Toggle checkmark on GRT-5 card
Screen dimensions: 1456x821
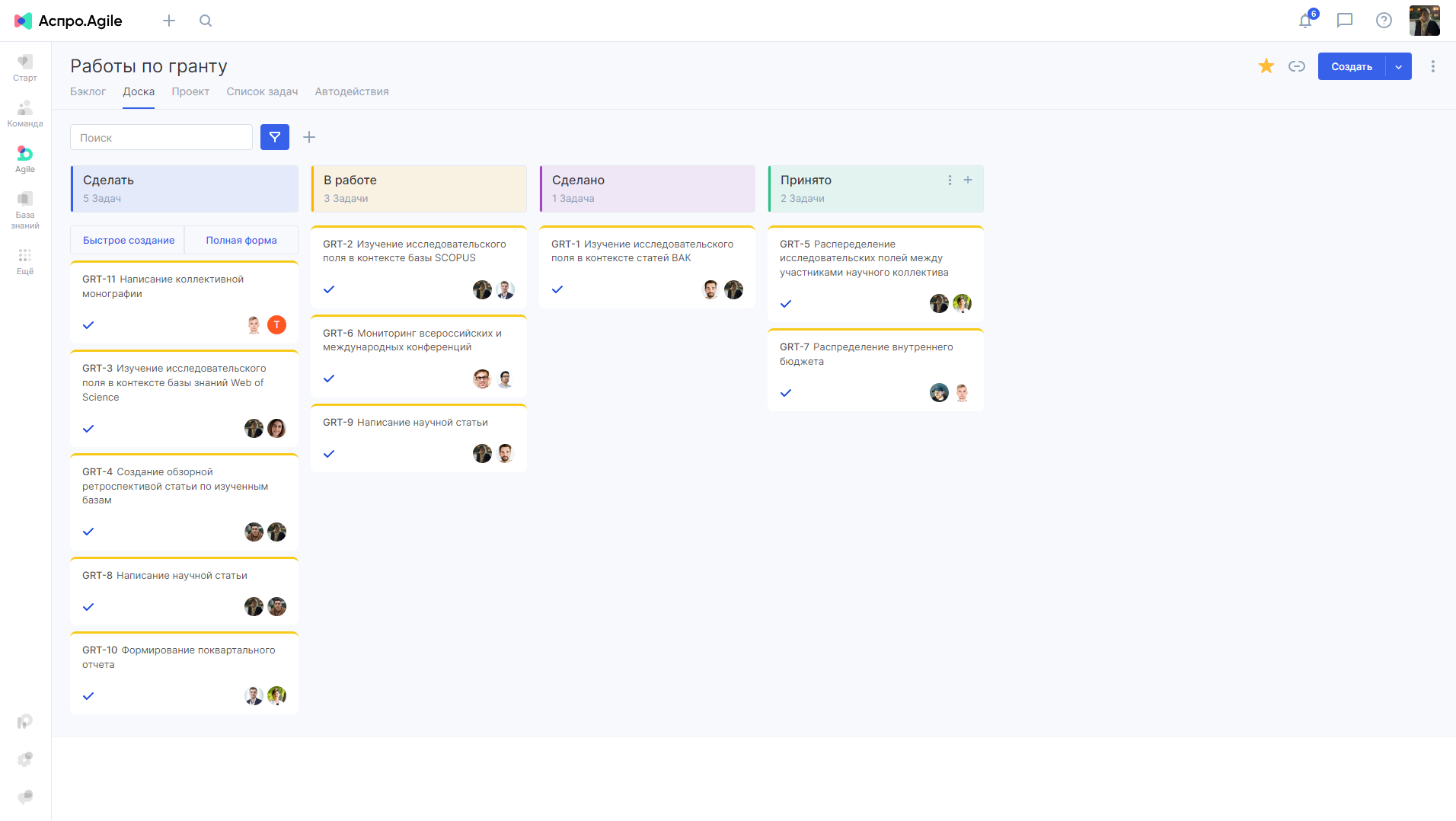[786, 304]
